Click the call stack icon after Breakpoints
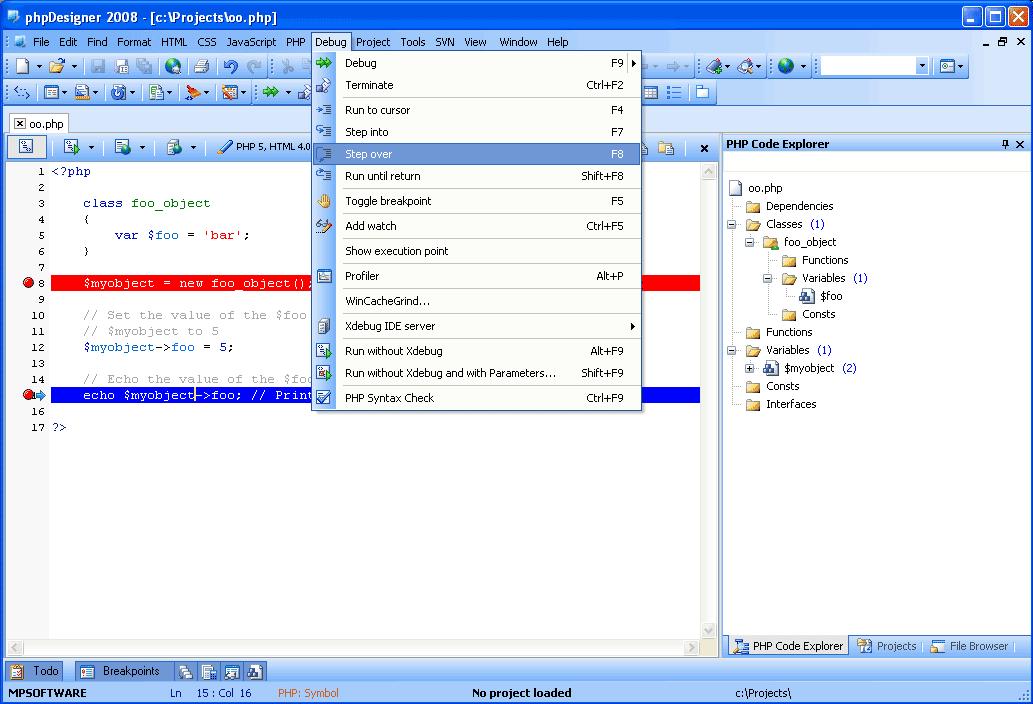Image resolution: width=1033 pixels, height=704 pixels. coord(186,671)
